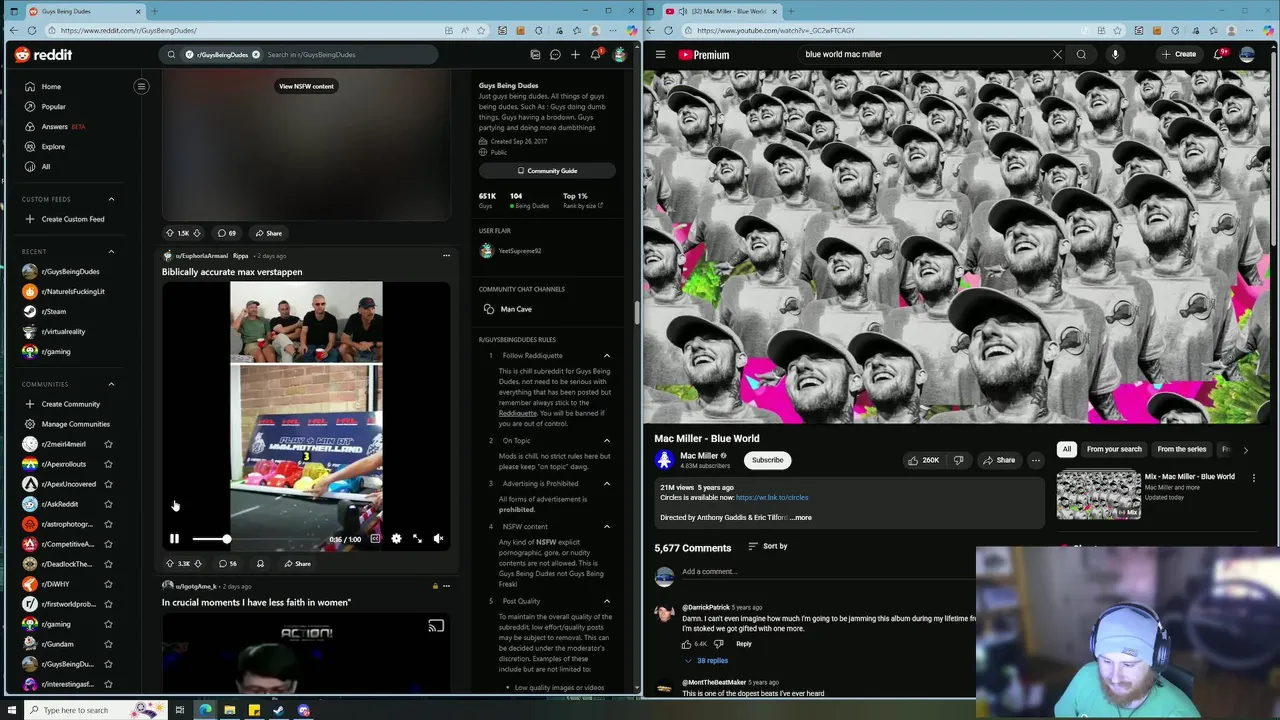1280x720 pixels.
Task: Click YouTube search magnifier button
Action: point(1081,55)
